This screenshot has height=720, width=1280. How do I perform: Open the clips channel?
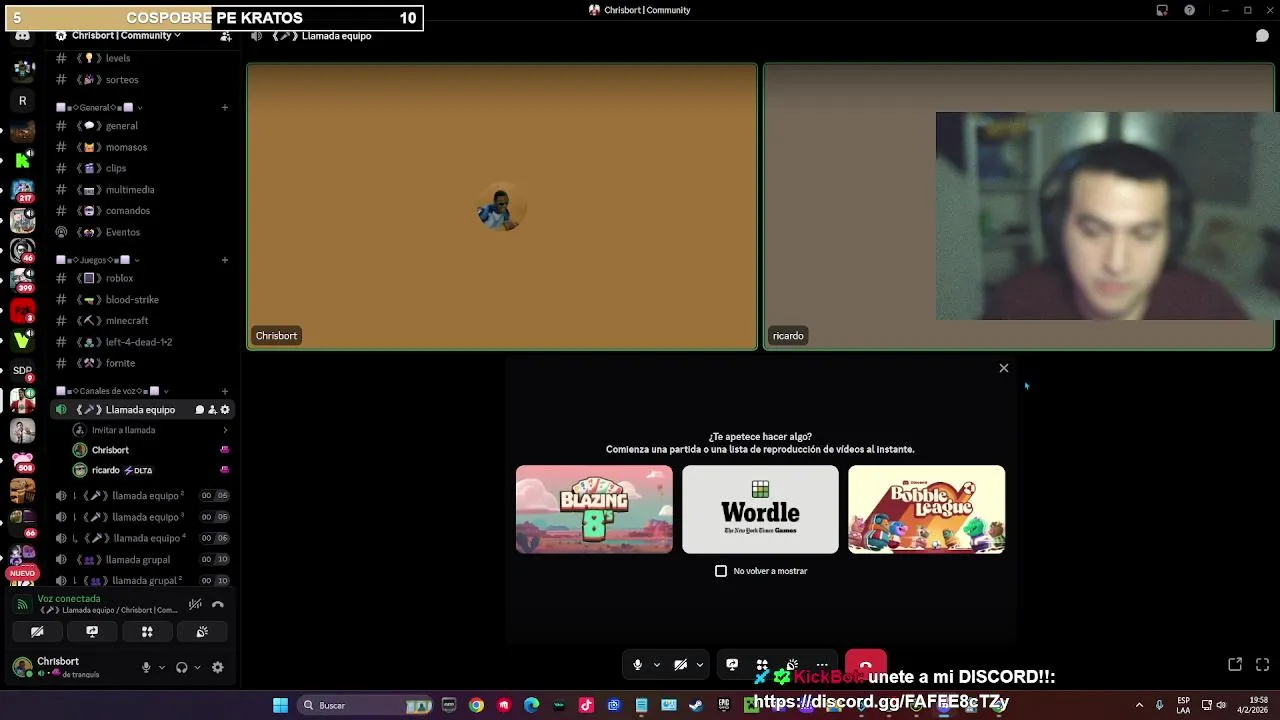click(142, 168)
